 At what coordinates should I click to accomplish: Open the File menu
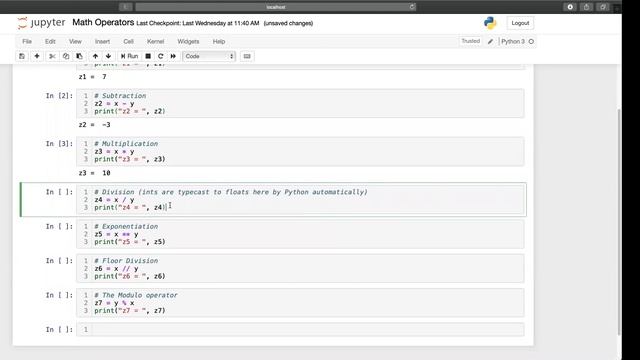click(27, 42)
